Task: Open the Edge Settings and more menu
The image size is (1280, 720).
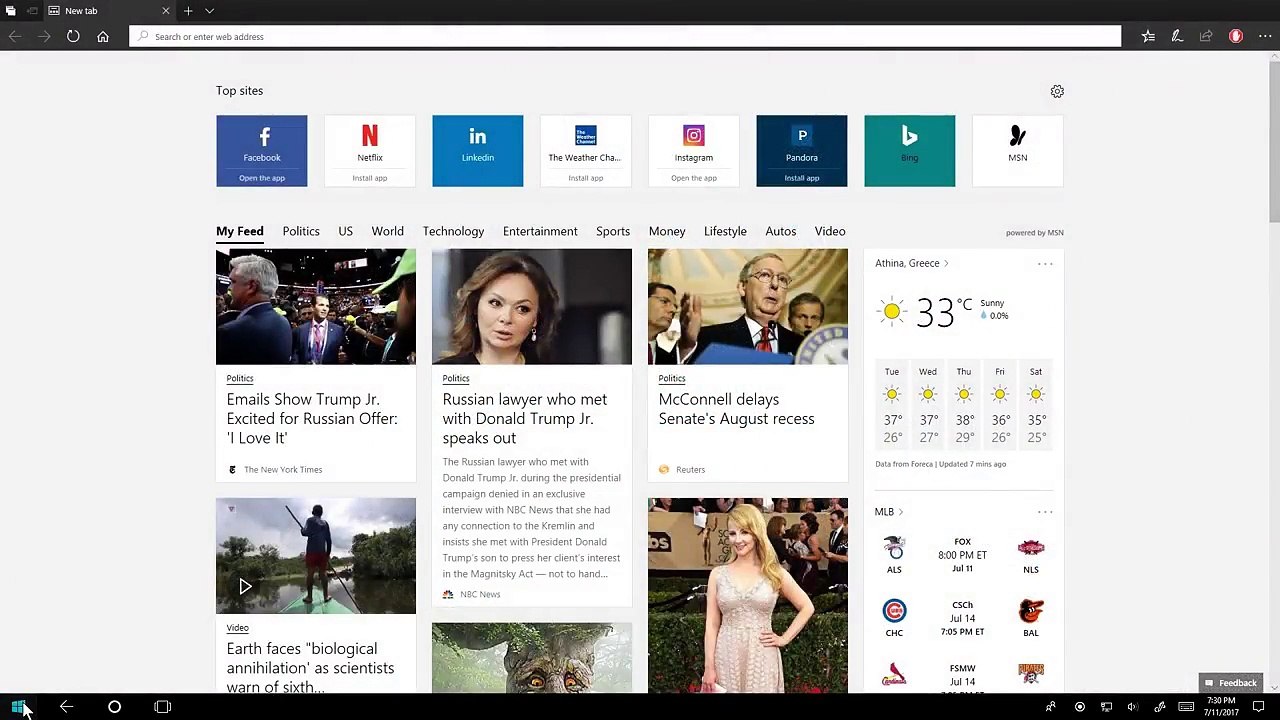Action: [1265, 36]
